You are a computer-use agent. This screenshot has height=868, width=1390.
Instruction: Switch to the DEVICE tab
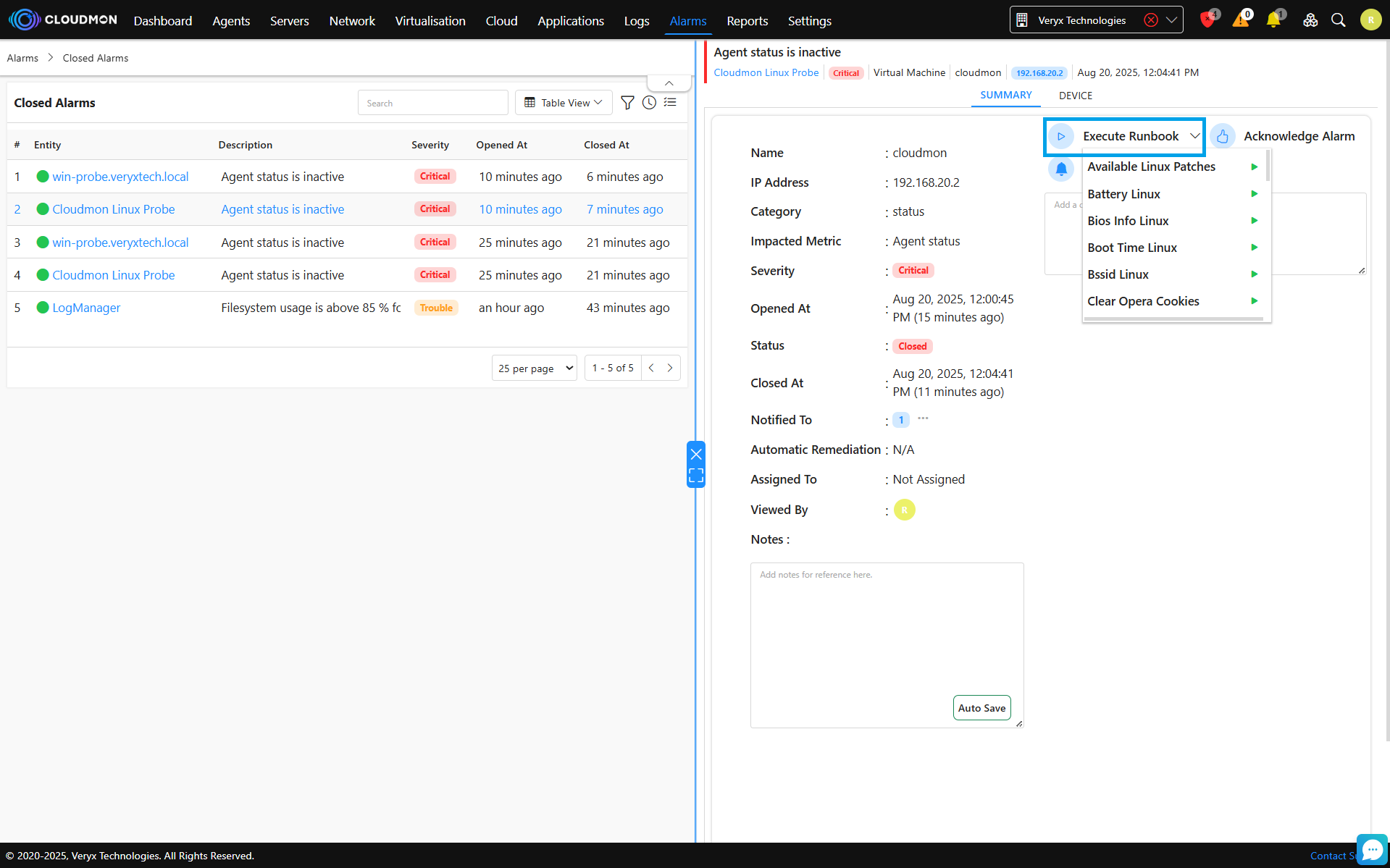[1075, 96]
